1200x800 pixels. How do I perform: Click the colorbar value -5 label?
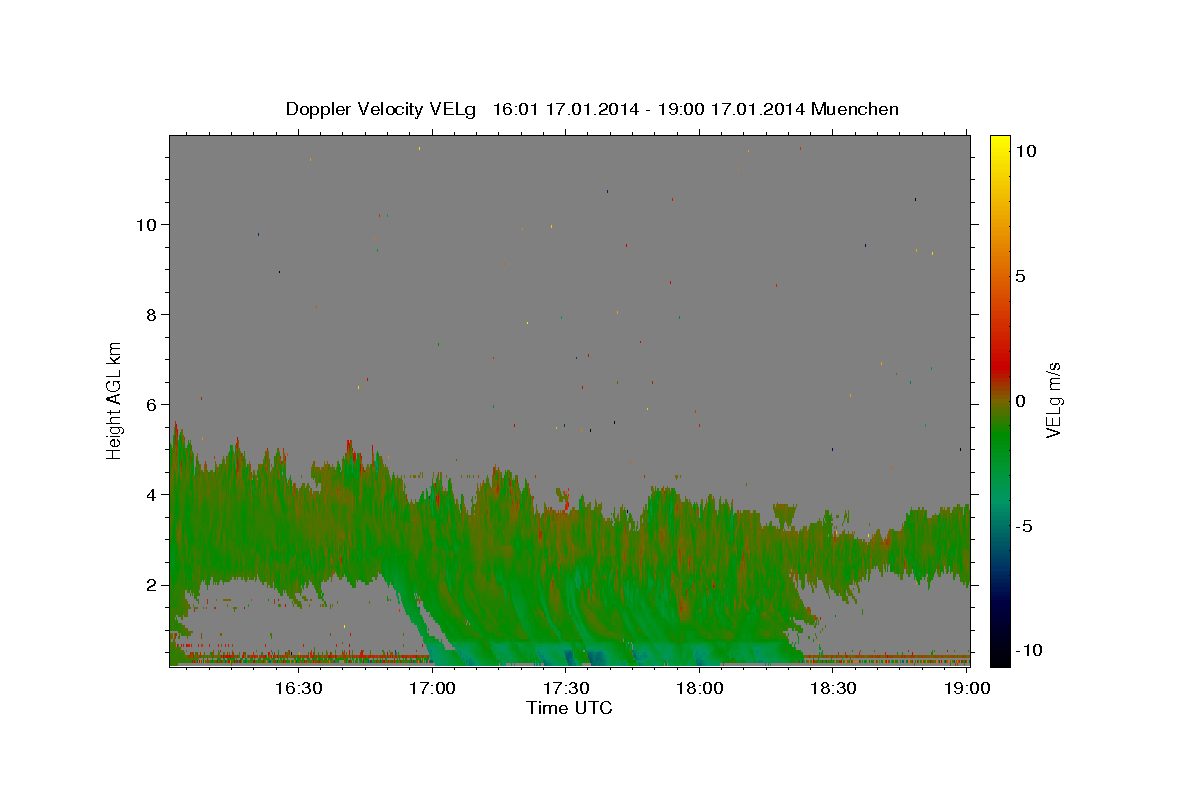(1024, 526)
